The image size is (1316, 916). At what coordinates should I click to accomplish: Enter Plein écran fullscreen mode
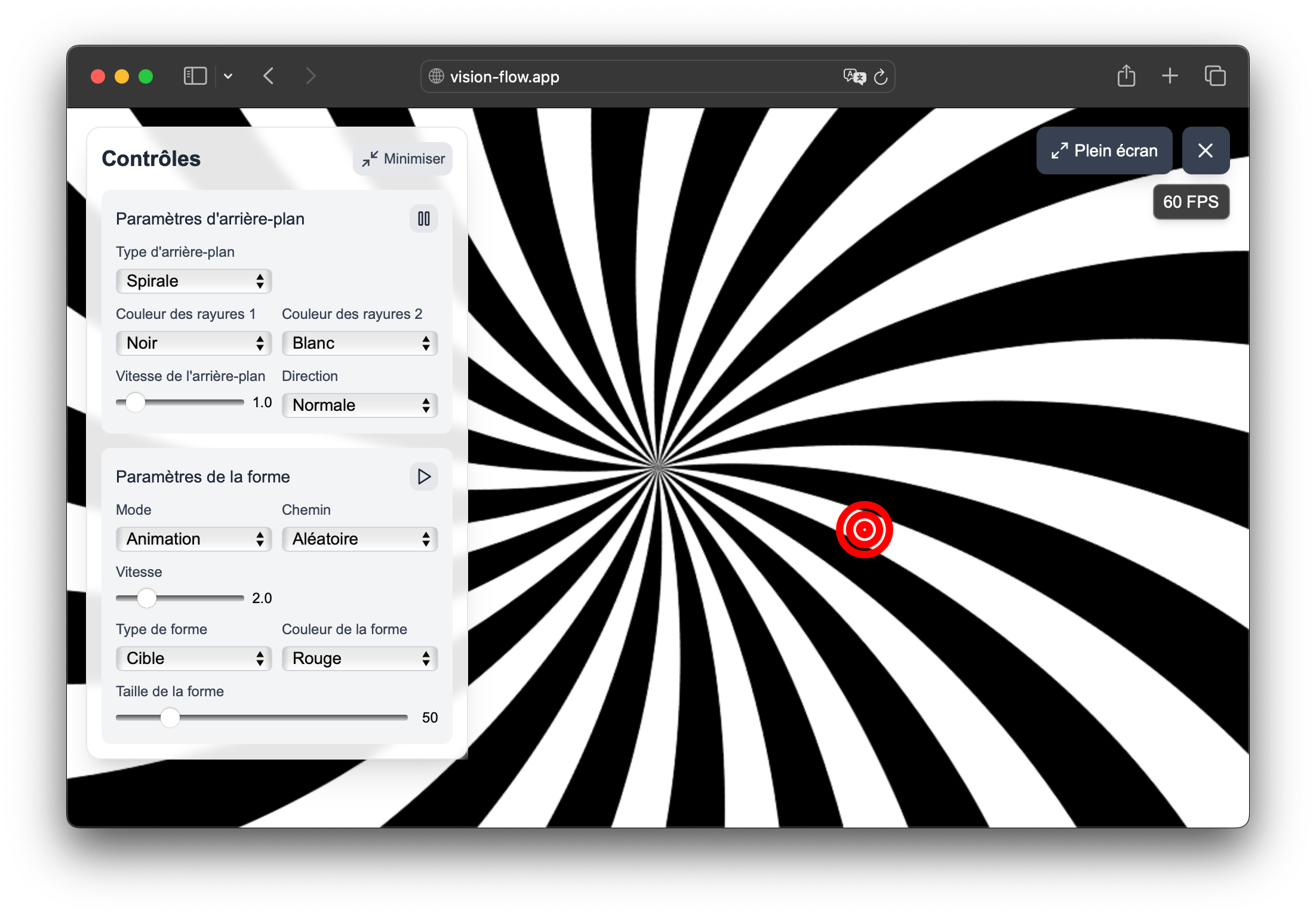pyautogui.click(x=1104, y=150)
